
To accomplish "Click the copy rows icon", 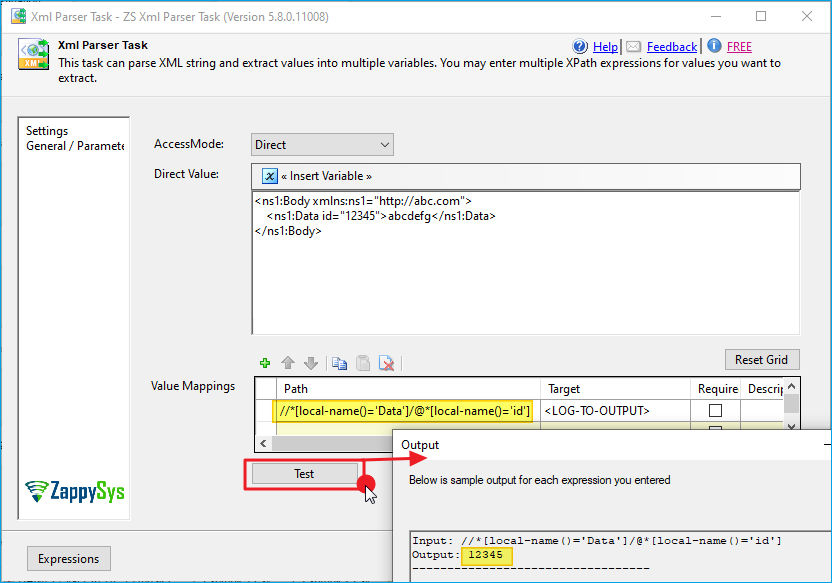I will point(339,363).
